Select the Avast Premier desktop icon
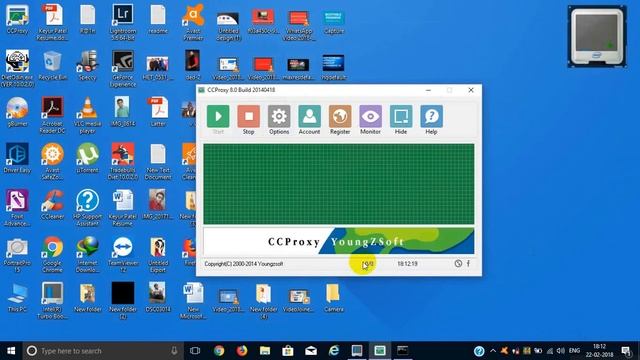Screen dimensions: 640x360 coord(193,22)
